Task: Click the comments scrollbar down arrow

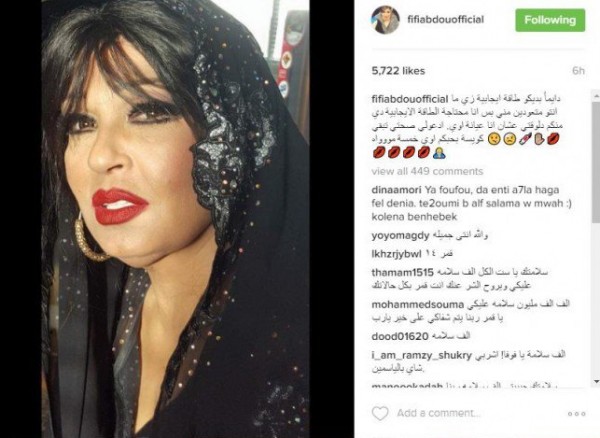Action: (596, 381)
